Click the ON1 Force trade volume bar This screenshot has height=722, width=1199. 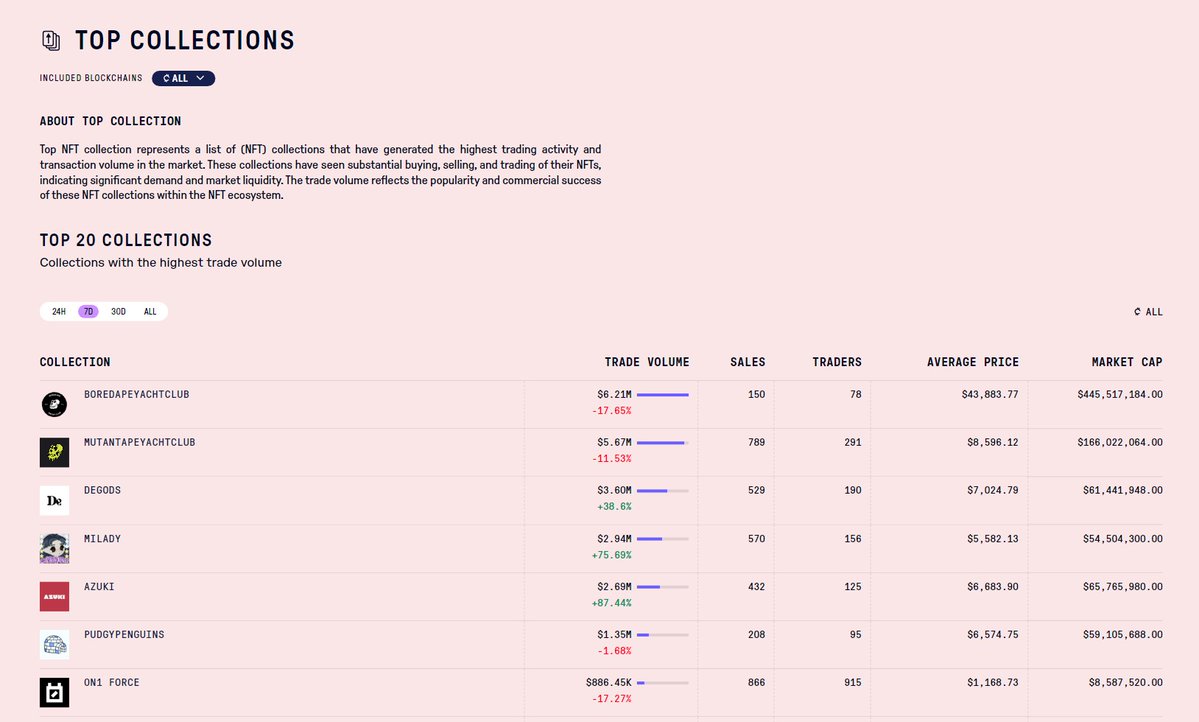[x=663, y=683]
